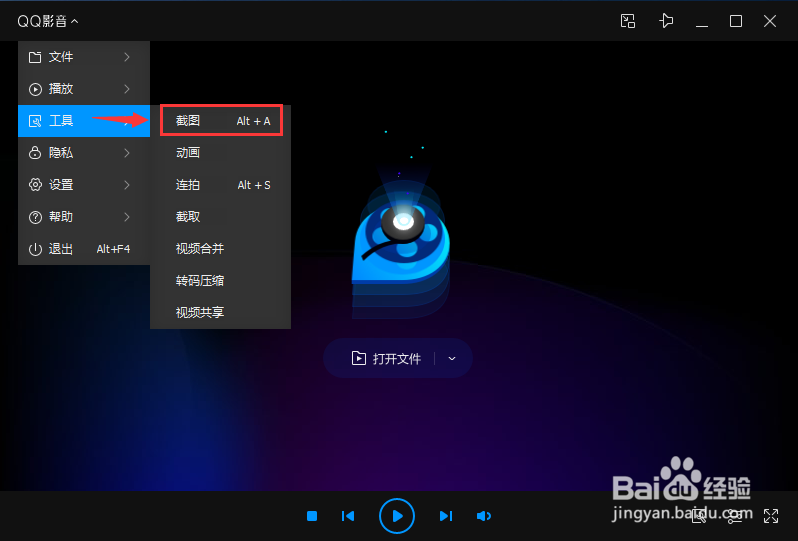Expand the 文件 submenu
798x541 pixels.
(84, 57)
